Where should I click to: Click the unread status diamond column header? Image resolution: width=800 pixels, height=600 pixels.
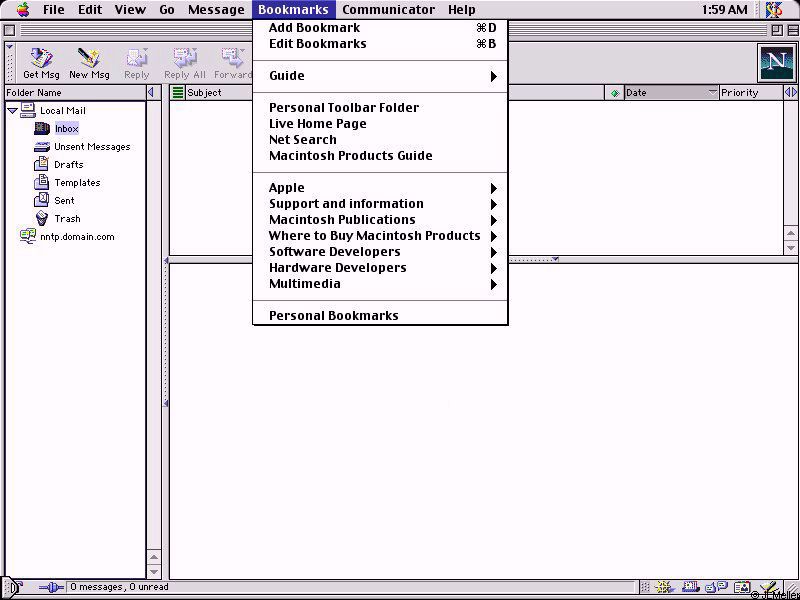tap(614, 93)
